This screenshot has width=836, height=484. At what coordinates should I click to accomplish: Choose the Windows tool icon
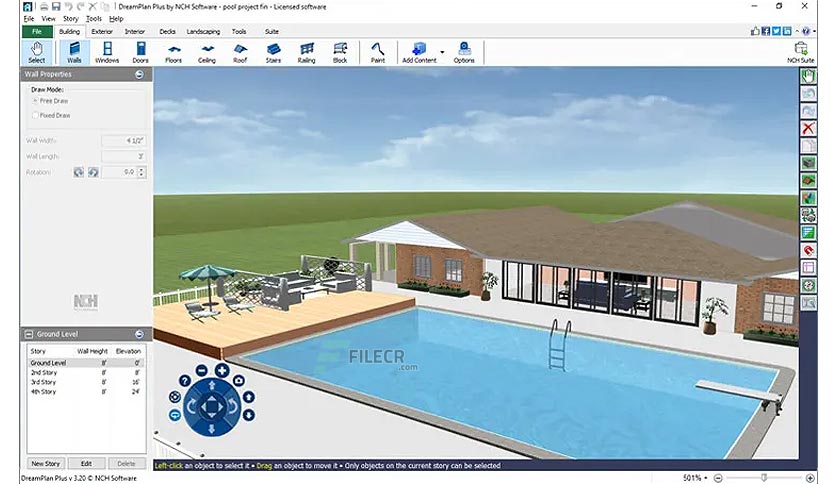(107, 52)
